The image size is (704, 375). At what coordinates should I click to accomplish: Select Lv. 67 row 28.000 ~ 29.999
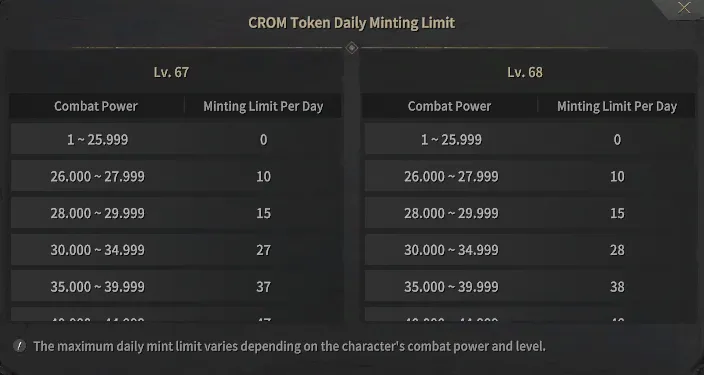176,213
